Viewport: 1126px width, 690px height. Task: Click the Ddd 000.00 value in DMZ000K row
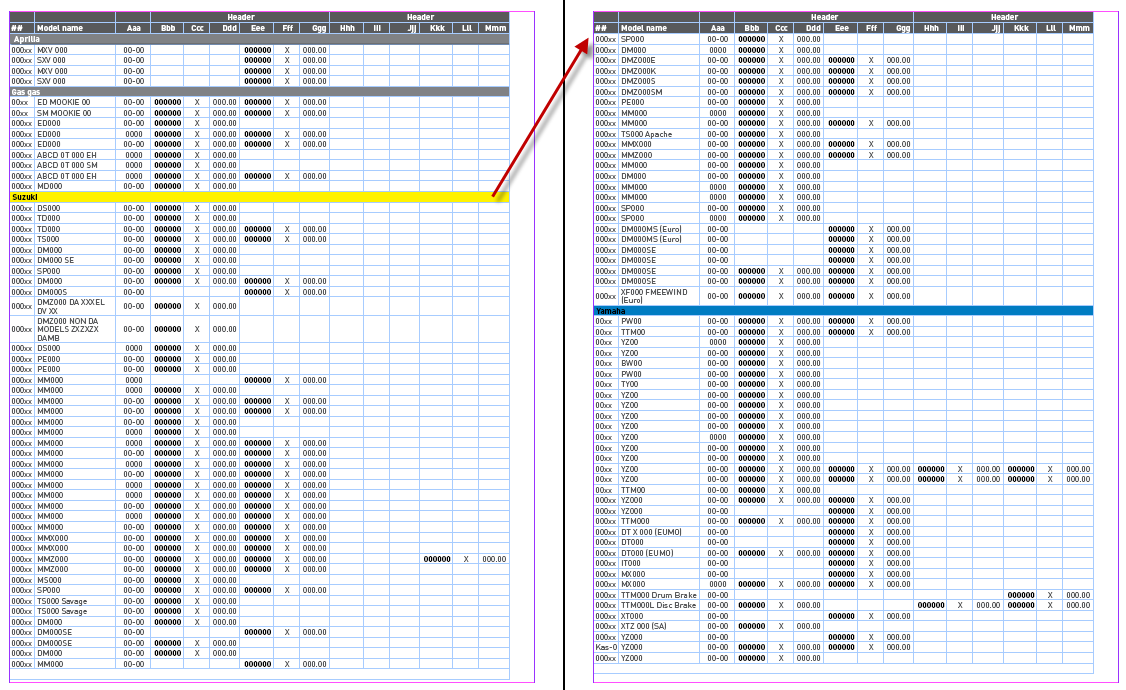coord(809,71)
